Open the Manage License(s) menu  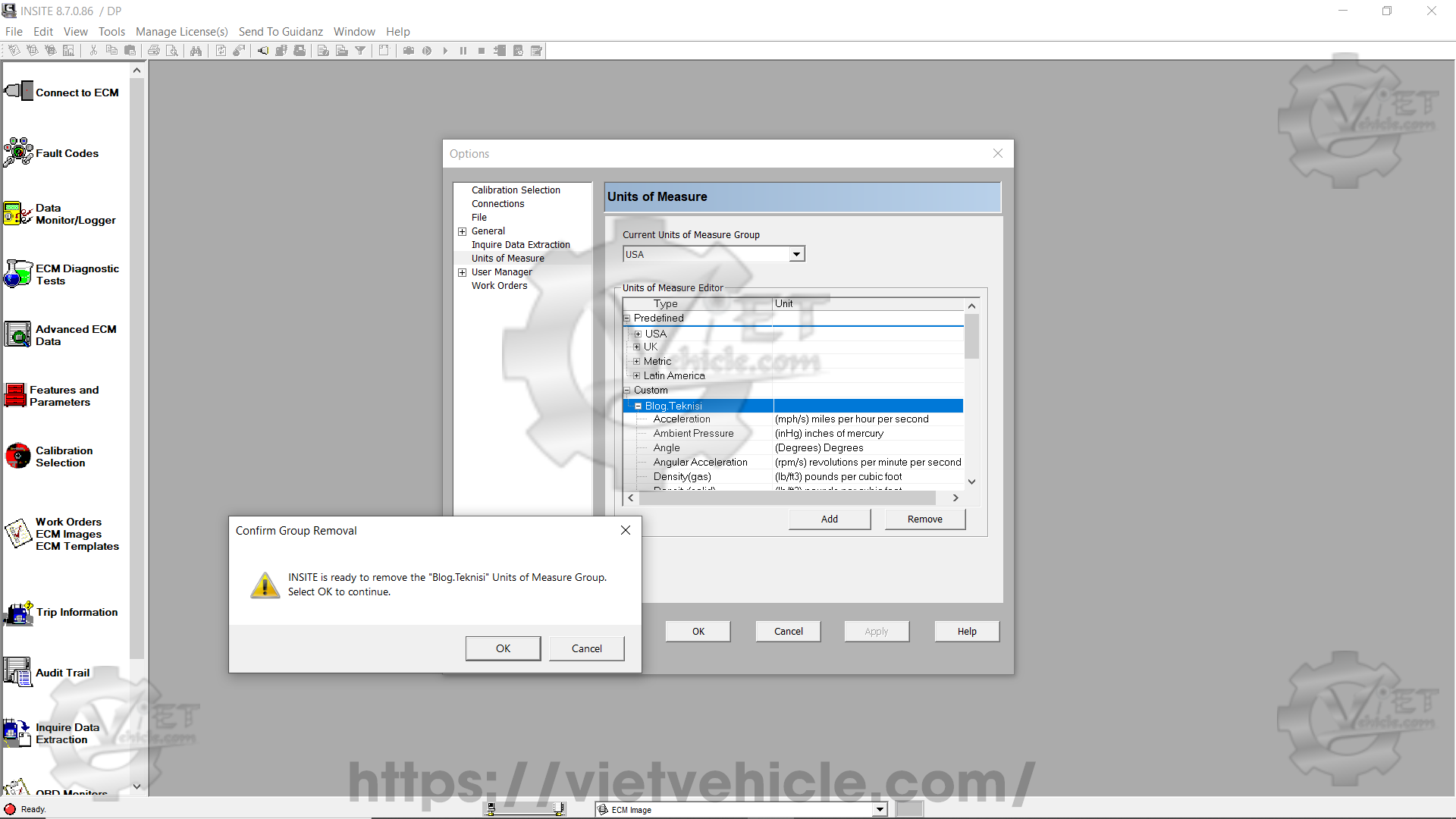point(181,31)
